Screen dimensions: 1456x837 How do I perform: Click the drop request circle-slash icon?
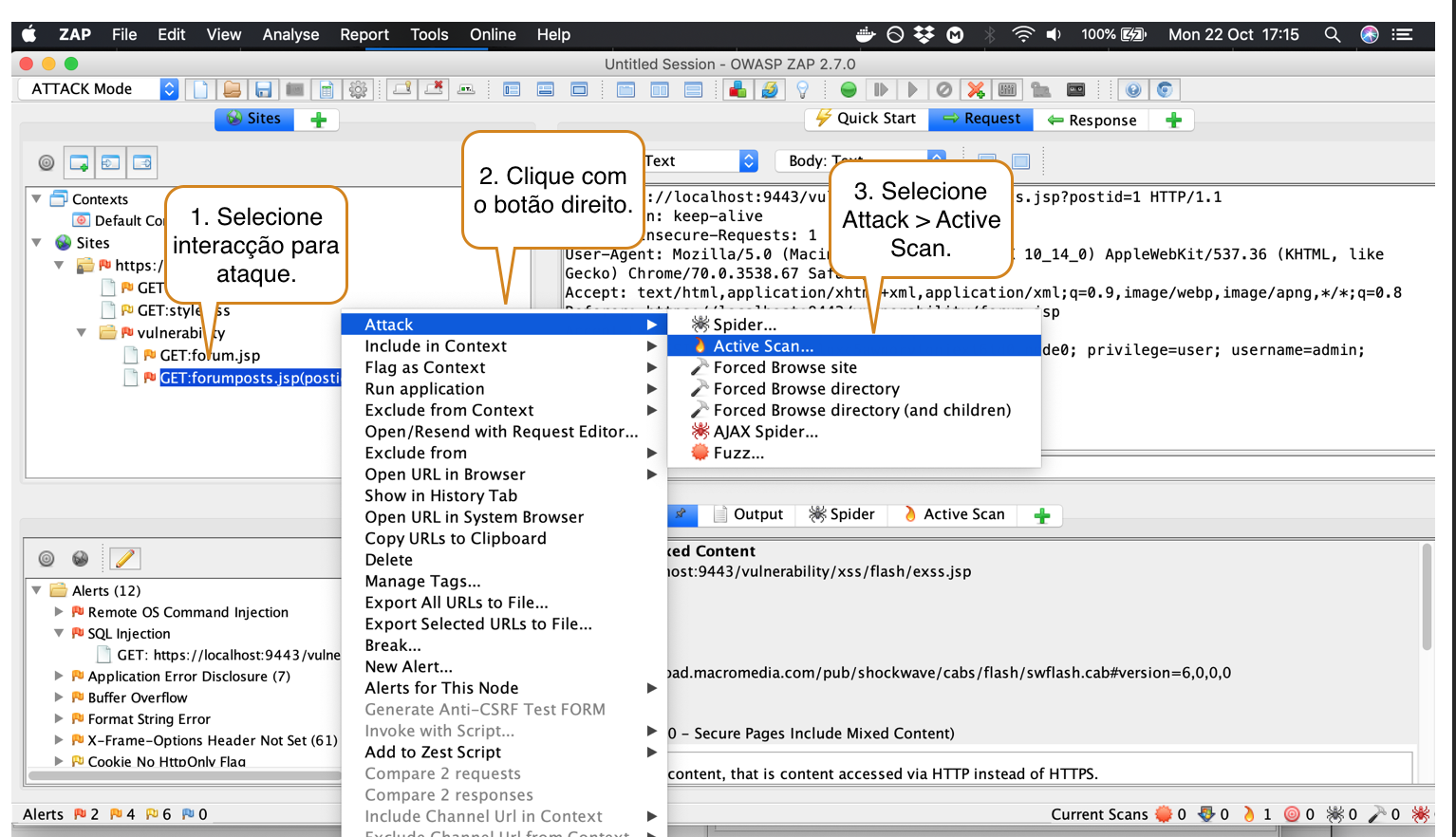pos(943,89)
